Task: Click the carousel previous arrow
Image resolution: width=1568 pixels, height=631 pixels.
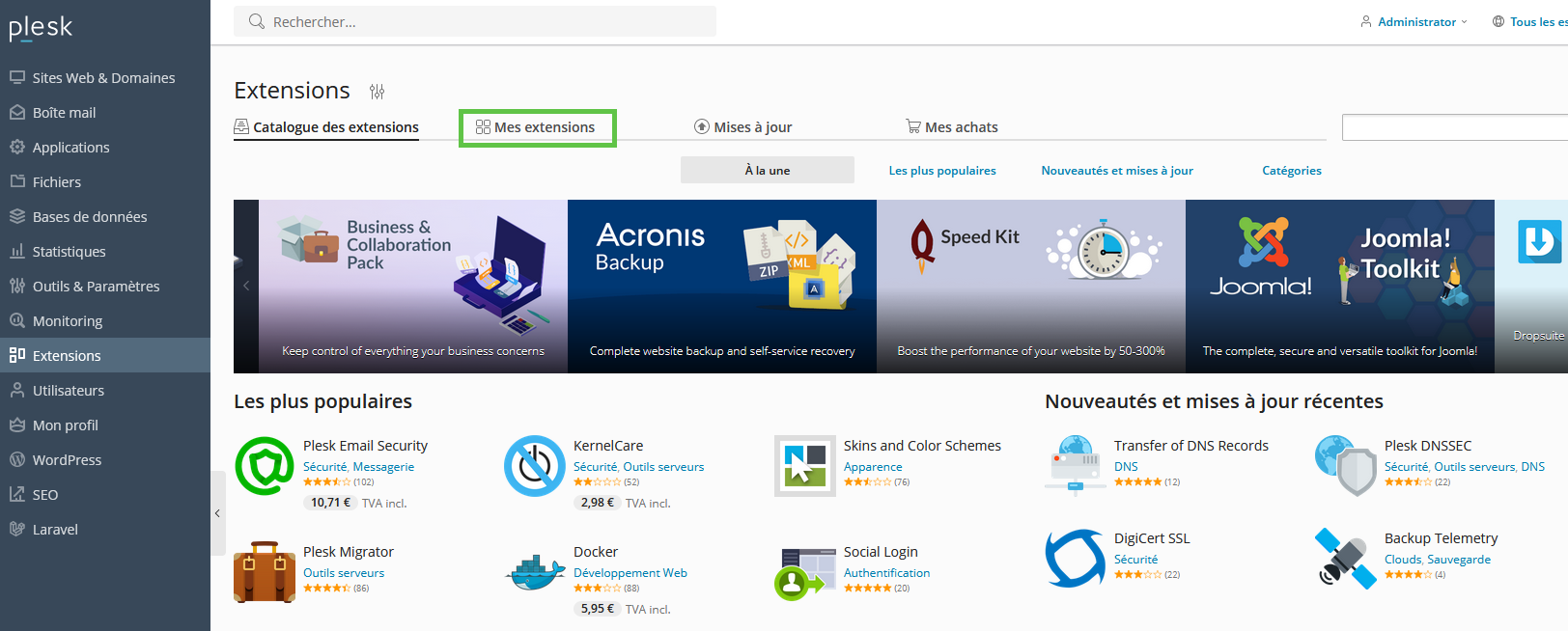Action: coord(246,286)
